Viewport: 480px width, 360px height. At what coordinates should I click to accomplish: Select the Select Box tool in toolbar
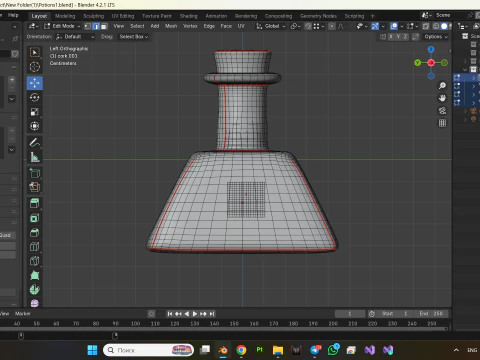(x=35, y=52)
